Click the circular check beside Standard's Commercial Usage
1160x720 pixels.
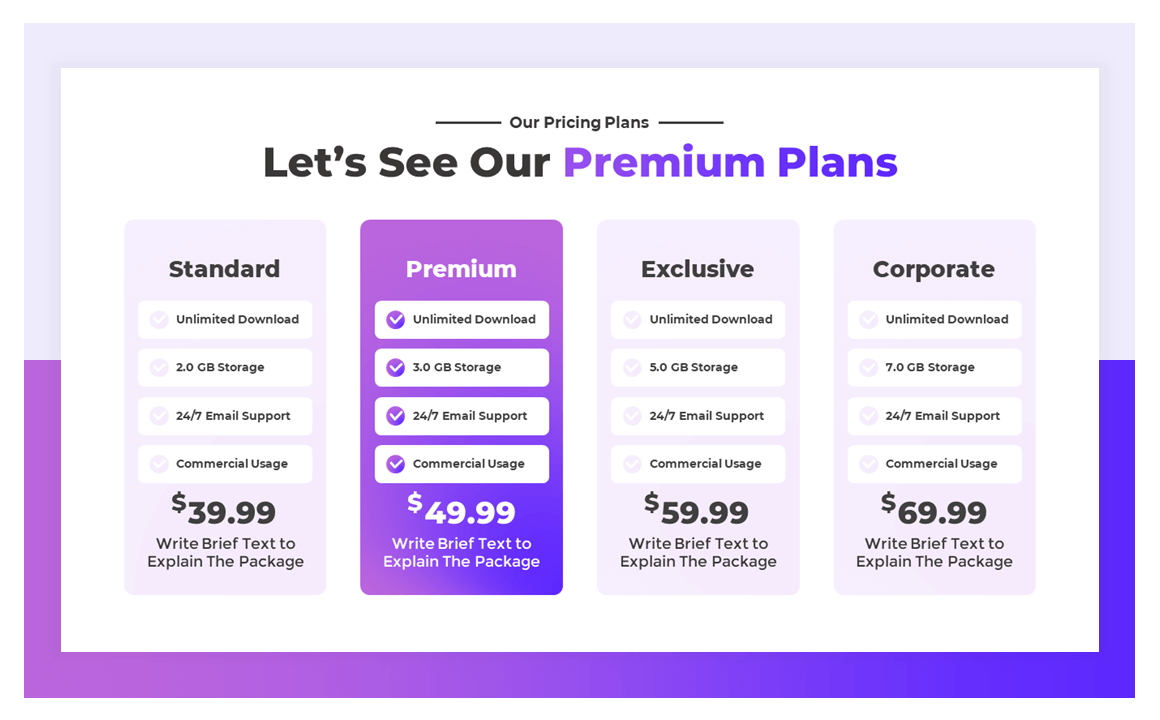pos(158,464)
